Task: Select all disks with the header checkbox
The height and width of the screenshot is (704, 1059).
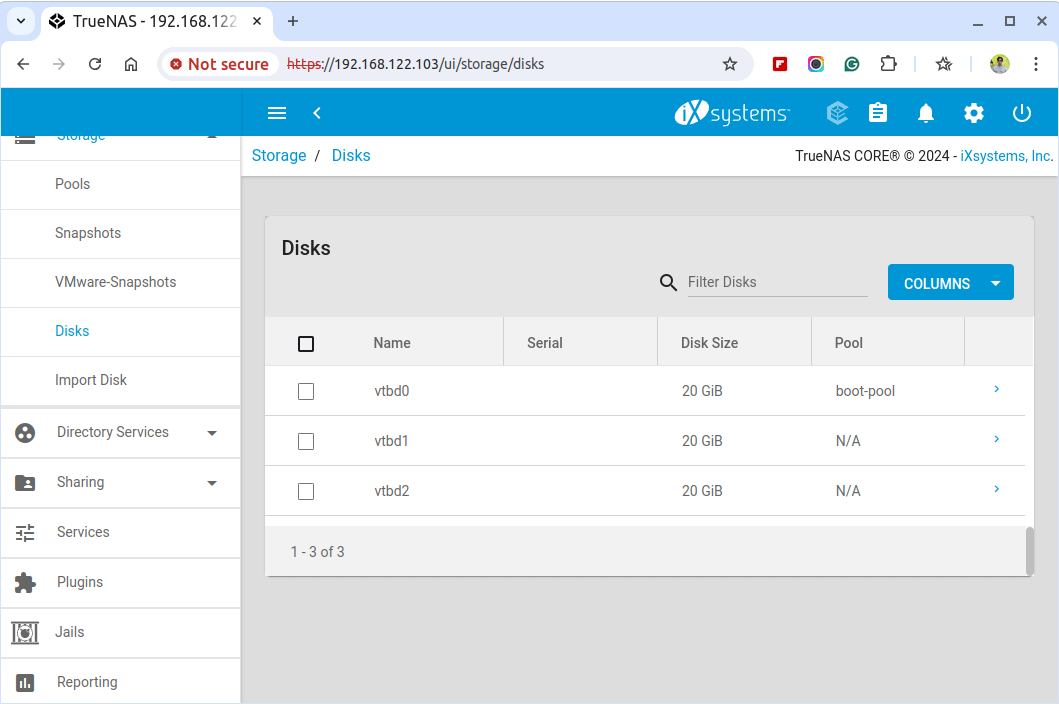Action: pos(306,344)
